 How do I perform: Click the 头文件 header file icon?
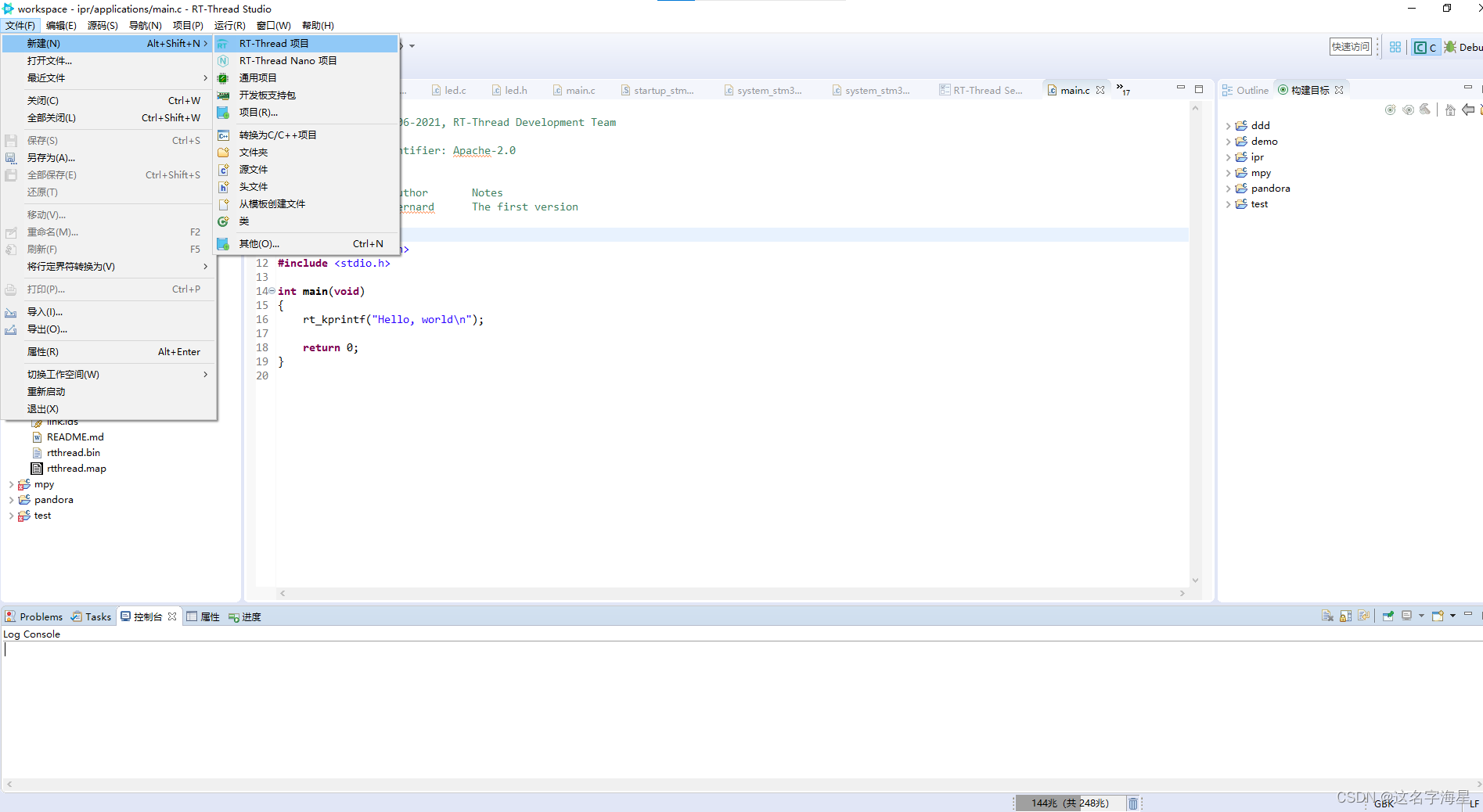223,187
